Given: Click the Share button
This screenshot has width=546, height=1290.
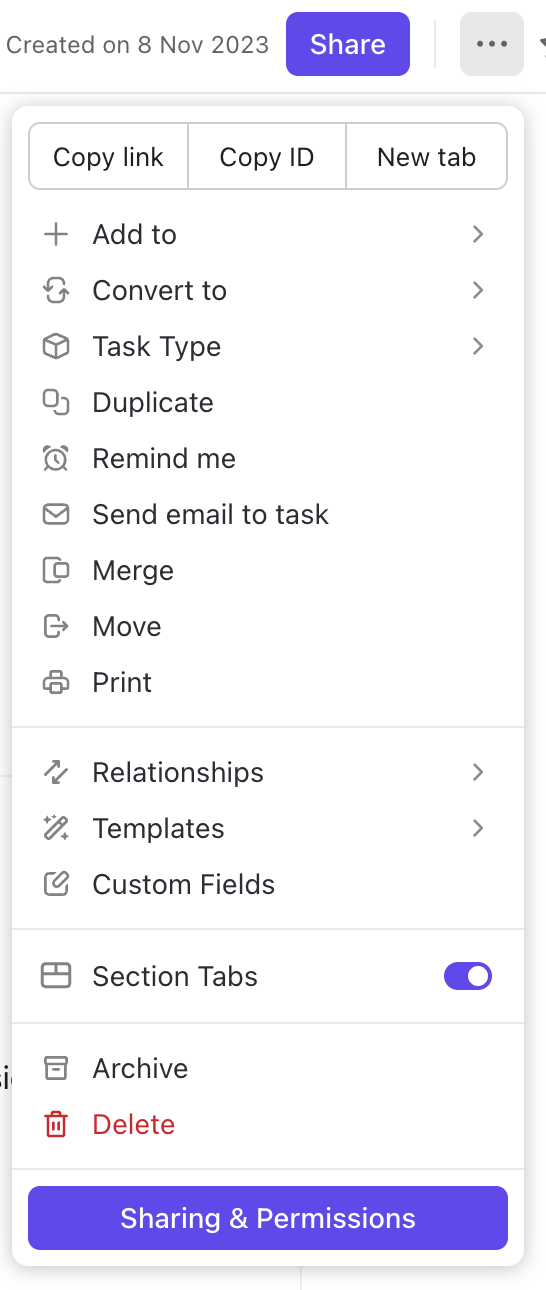Looking at the screenshot, I should click(348, 44).
